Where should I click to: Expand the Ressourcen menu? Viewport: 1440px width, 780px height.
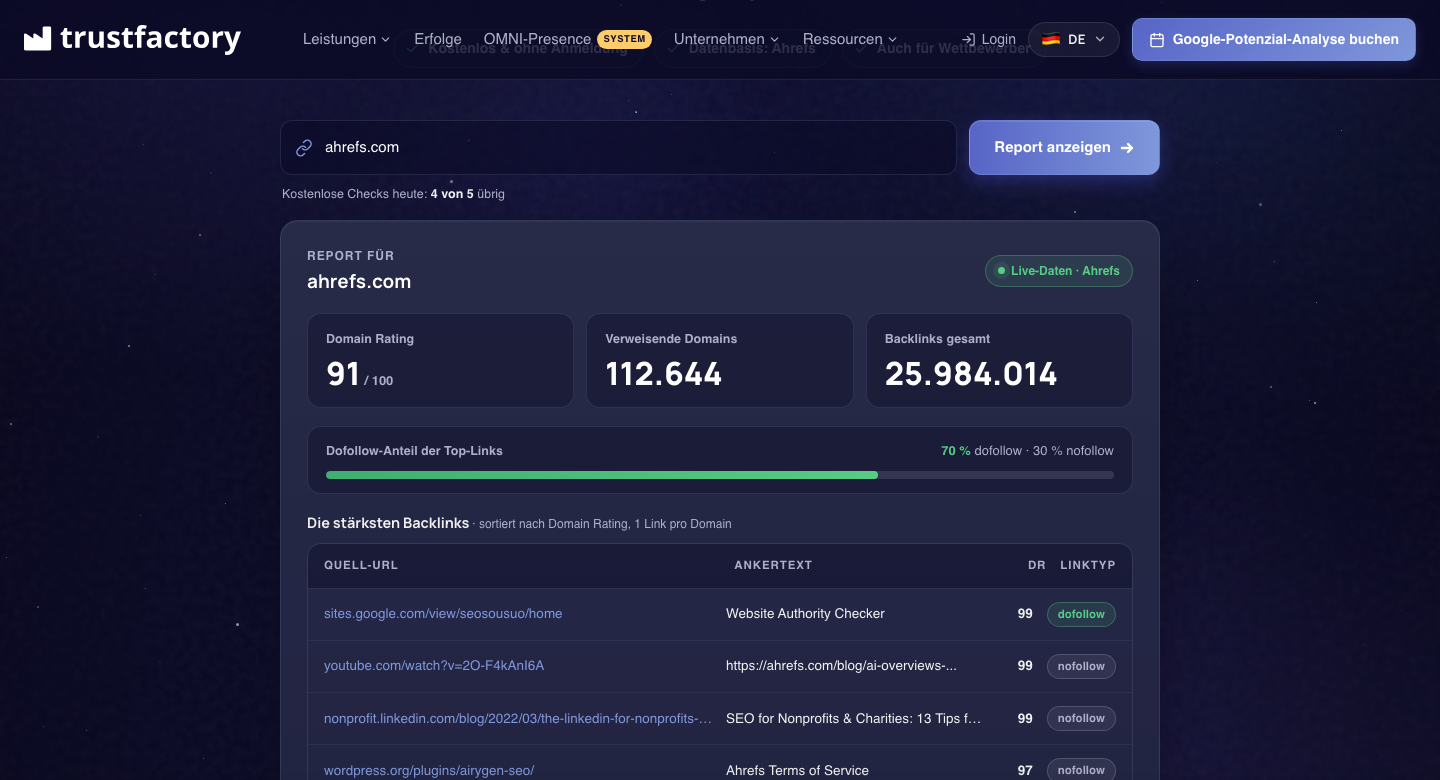coord(850,39)
